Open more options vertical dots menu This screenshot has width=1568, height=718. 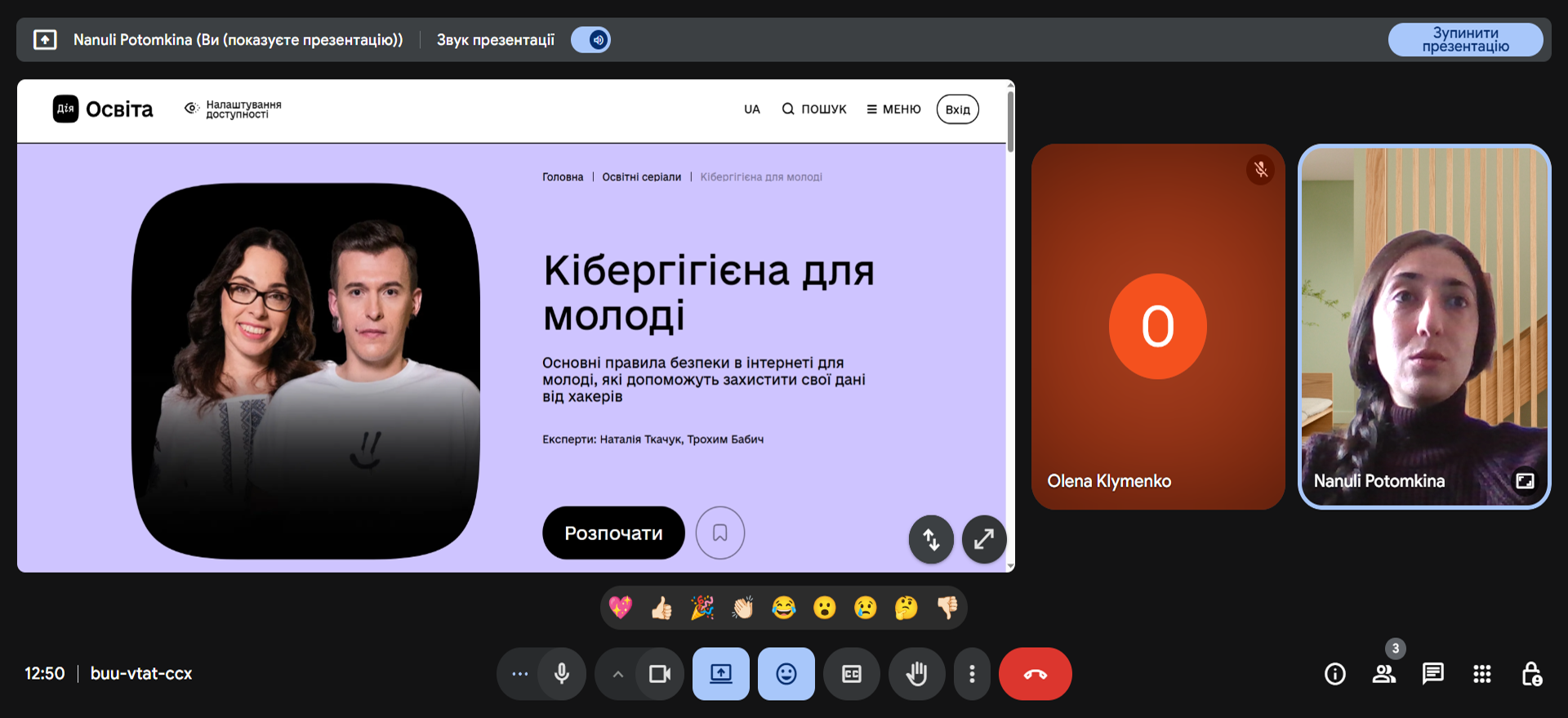[972, 674]
